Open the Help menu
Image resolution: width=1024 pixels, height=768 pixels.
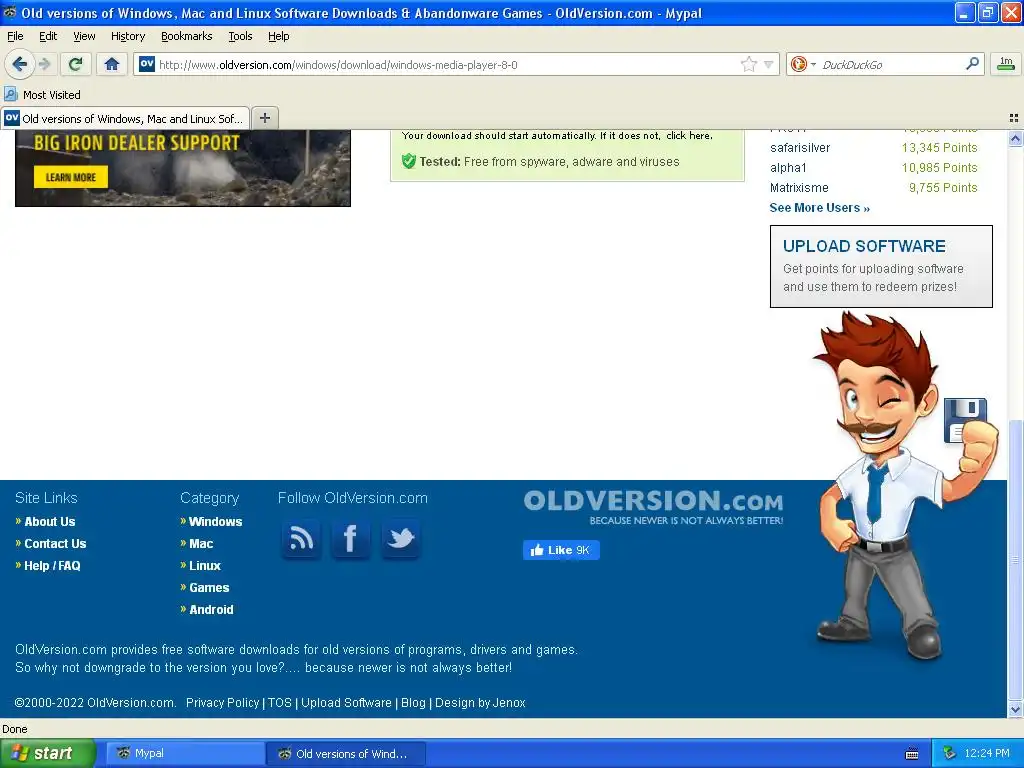point(279,36)
